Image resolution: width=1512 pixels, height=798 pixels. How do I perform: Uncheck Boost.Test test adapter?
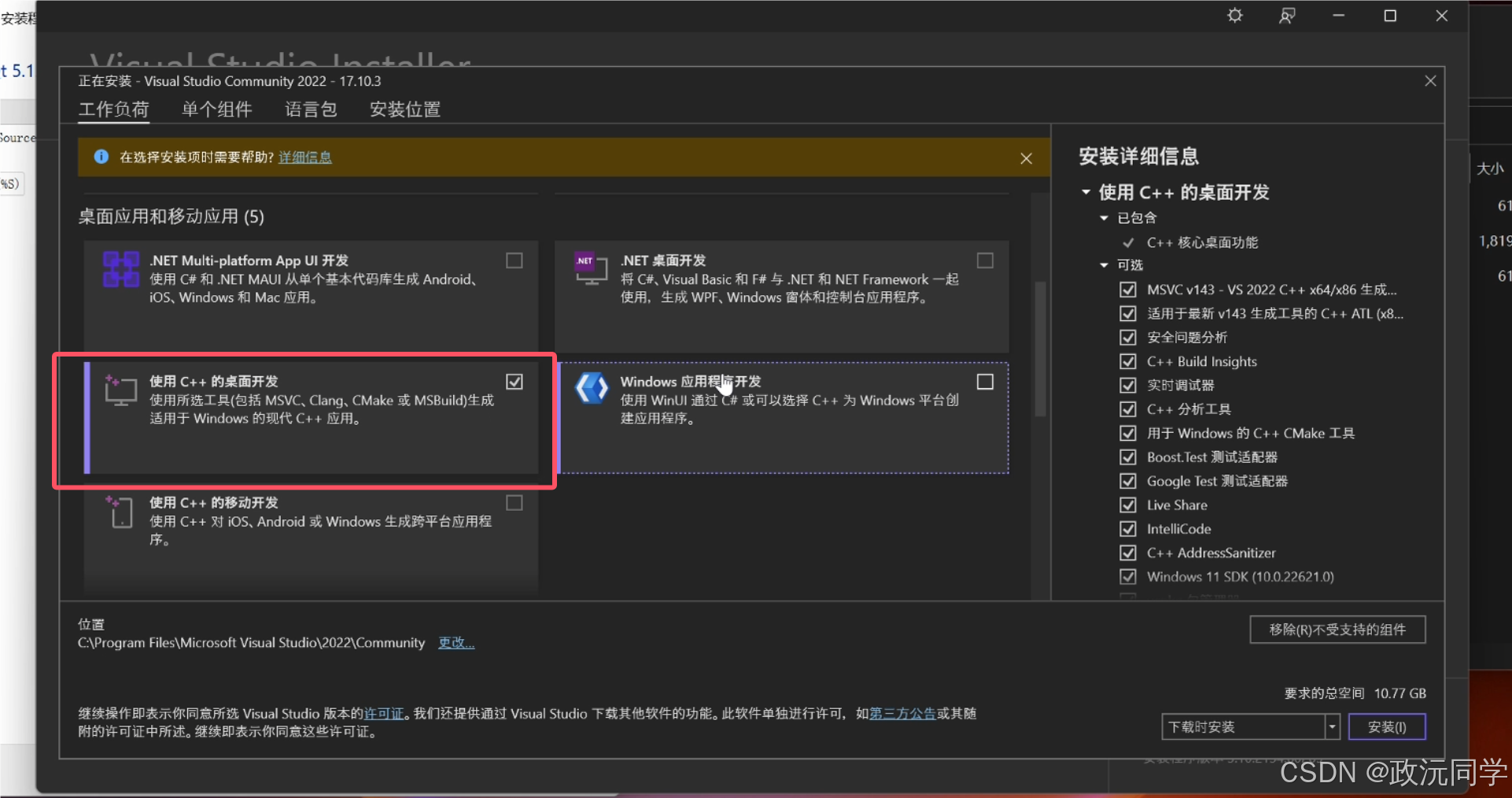click(x=1128, y=457)
